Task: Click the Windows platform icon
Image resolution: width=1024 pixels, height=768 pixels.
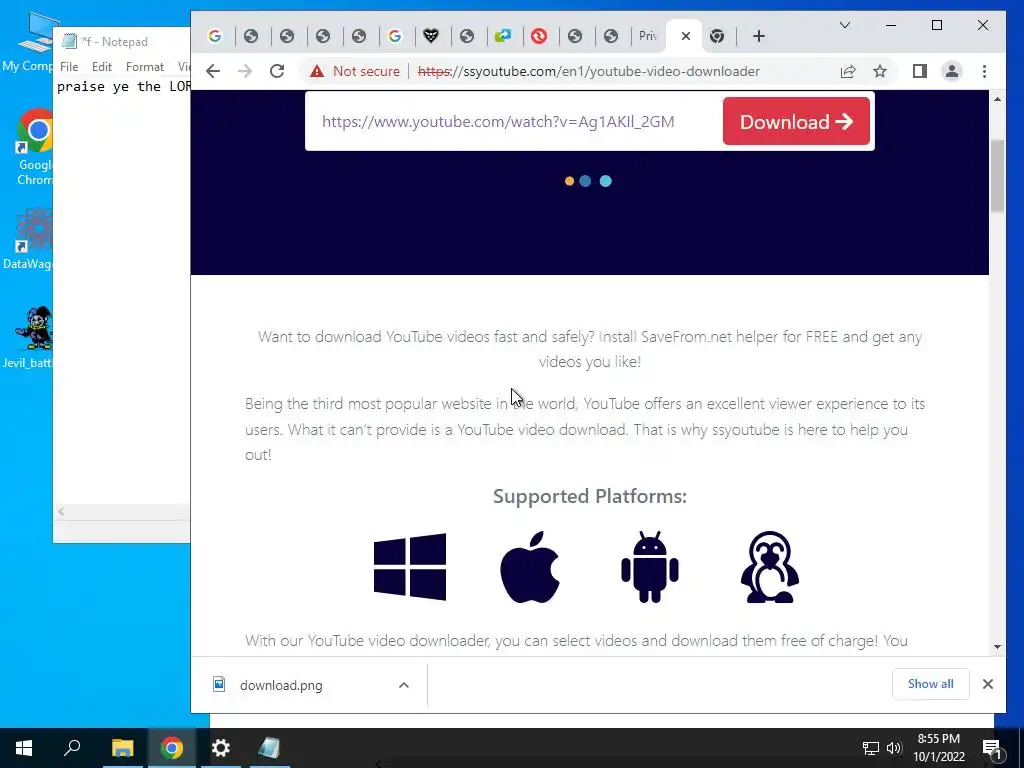Action: coord(410,567)
